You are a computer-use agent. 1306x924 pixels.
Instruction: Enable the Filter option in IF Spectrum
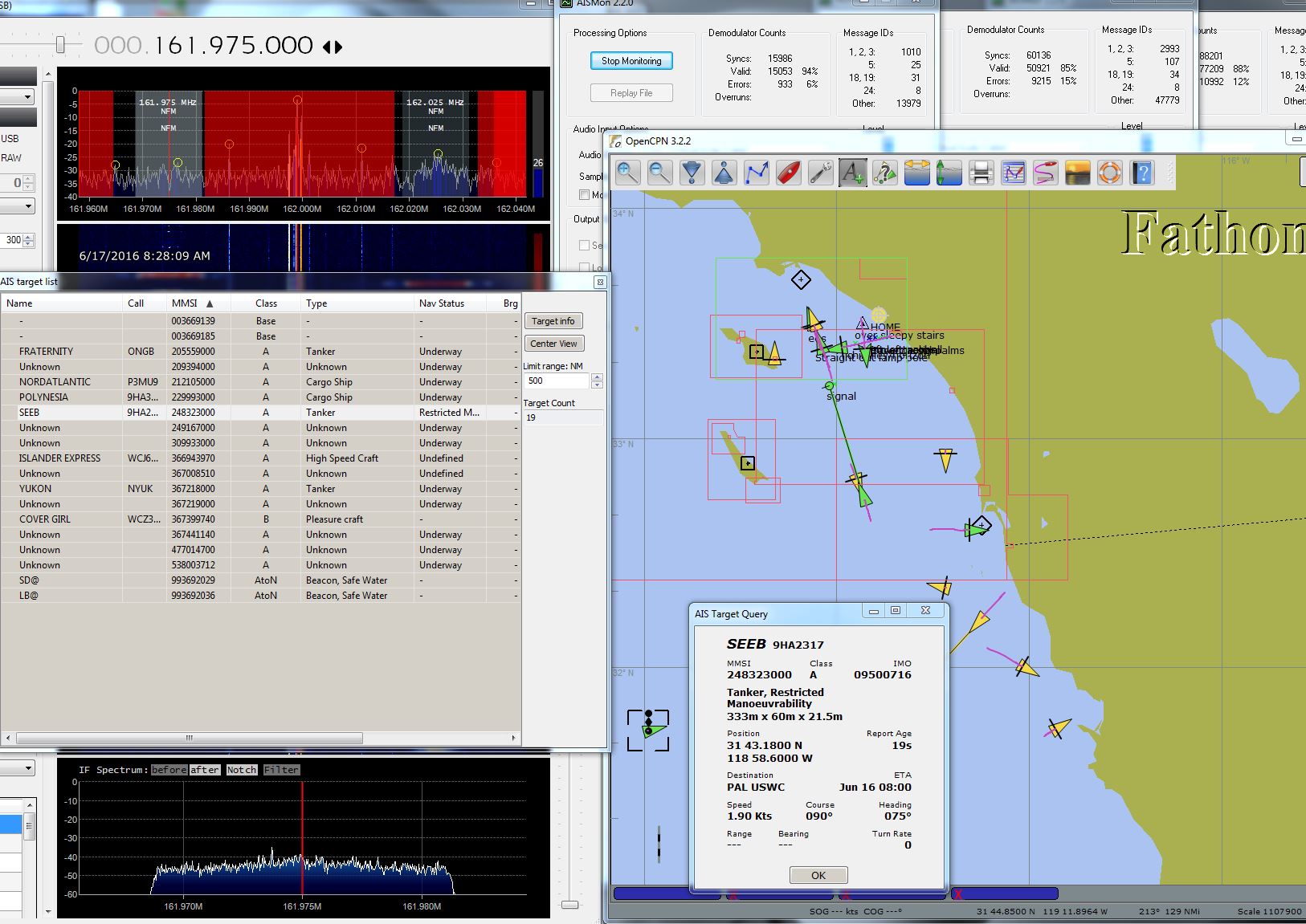click(281, 769)
